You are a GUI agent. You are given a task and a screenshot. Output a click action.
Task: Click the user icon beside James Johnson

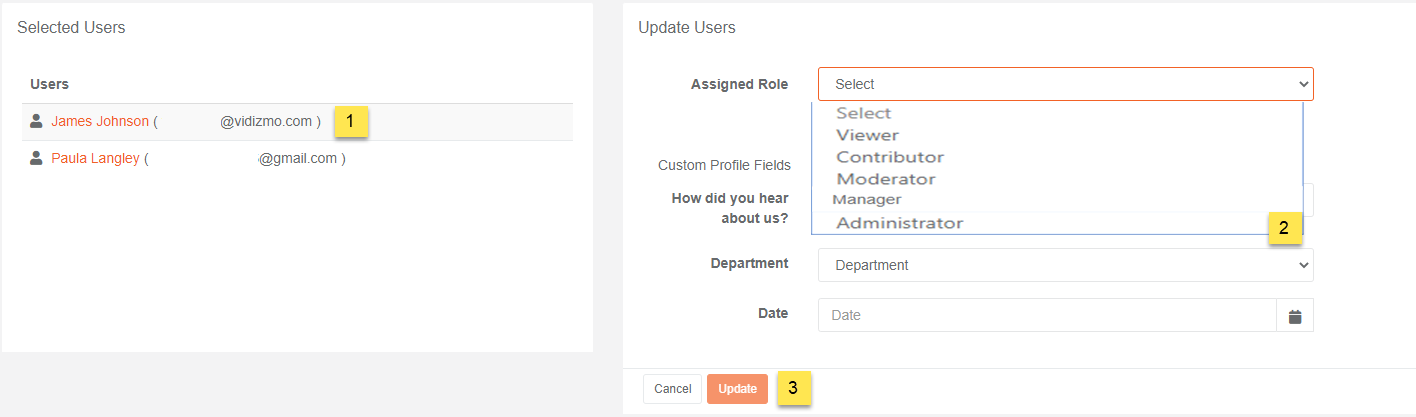click(x=37, y=121)
